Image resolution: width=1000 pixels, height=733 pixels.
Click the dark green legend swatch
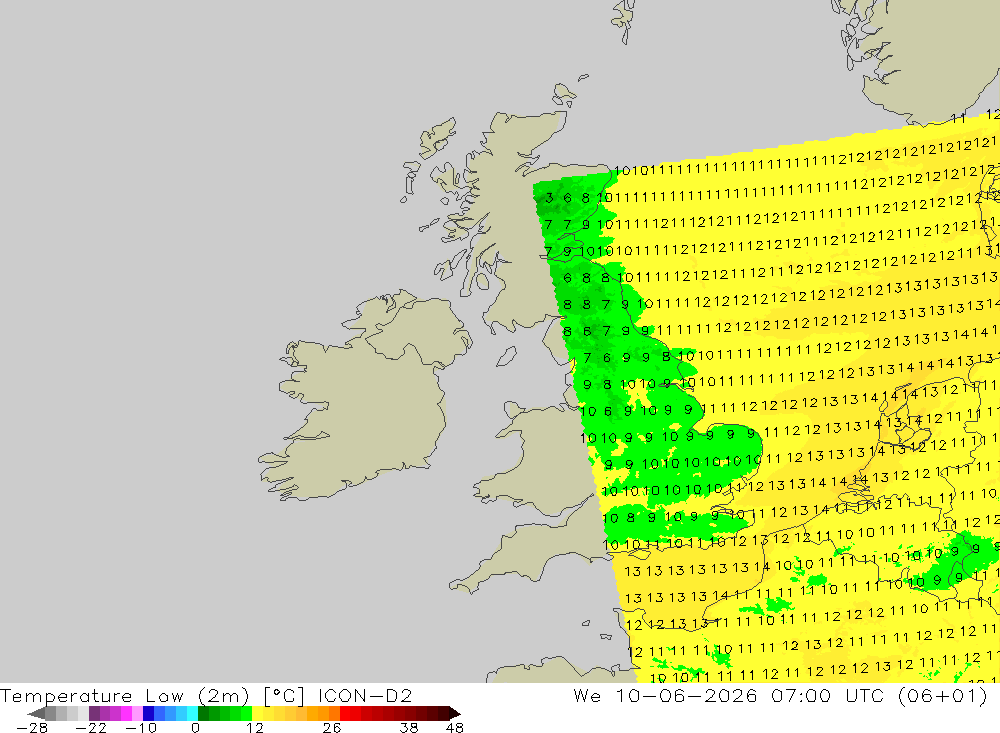pyautogui.click(x=203, y=713)
